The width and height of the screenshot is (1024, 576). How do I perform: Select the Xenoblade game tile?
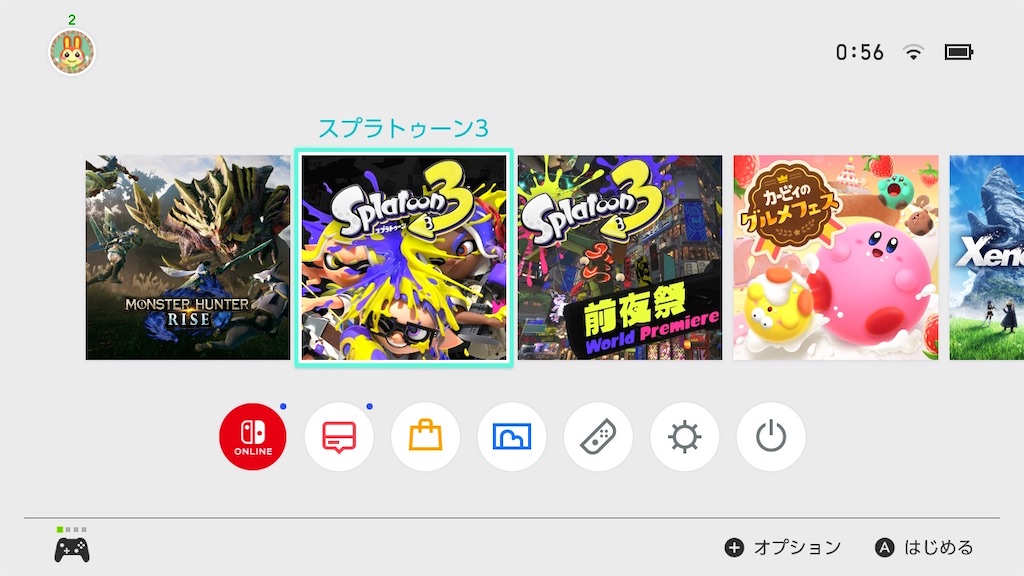click(x=987, y=257)
